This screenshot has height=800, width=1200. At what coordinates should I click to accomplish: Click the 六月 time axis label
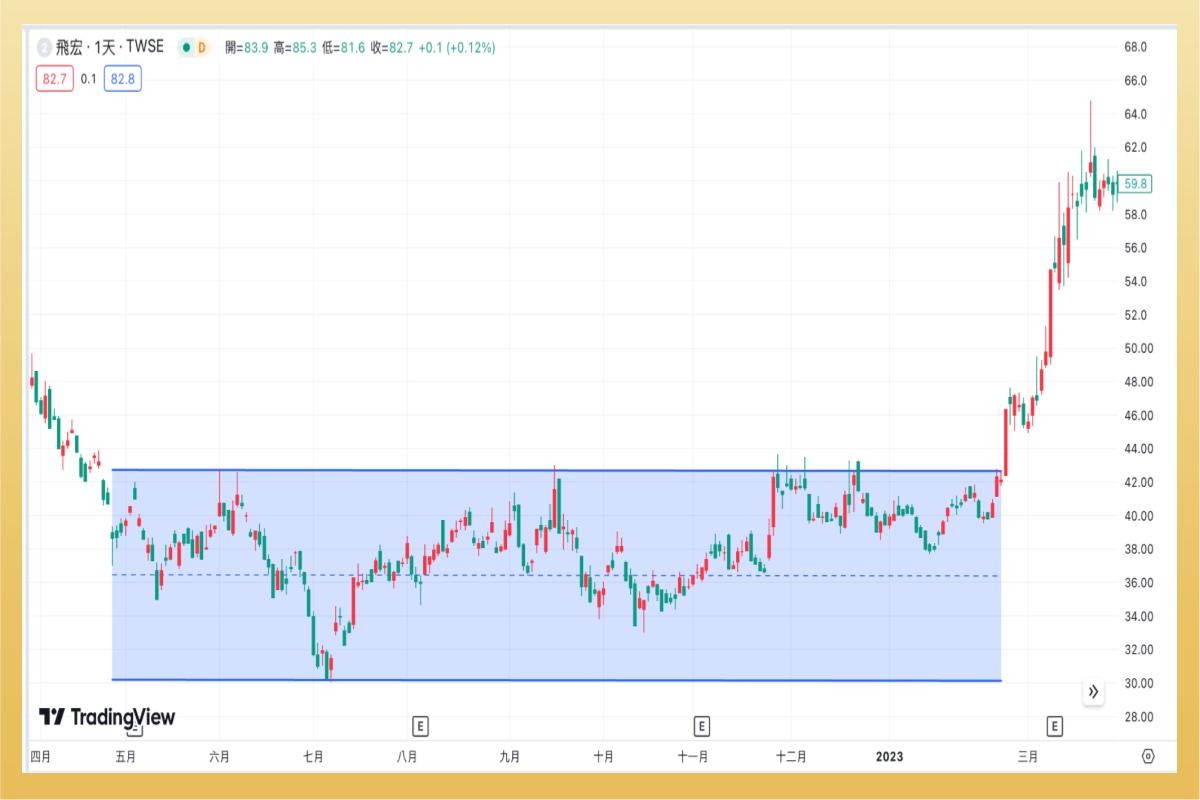220,757
